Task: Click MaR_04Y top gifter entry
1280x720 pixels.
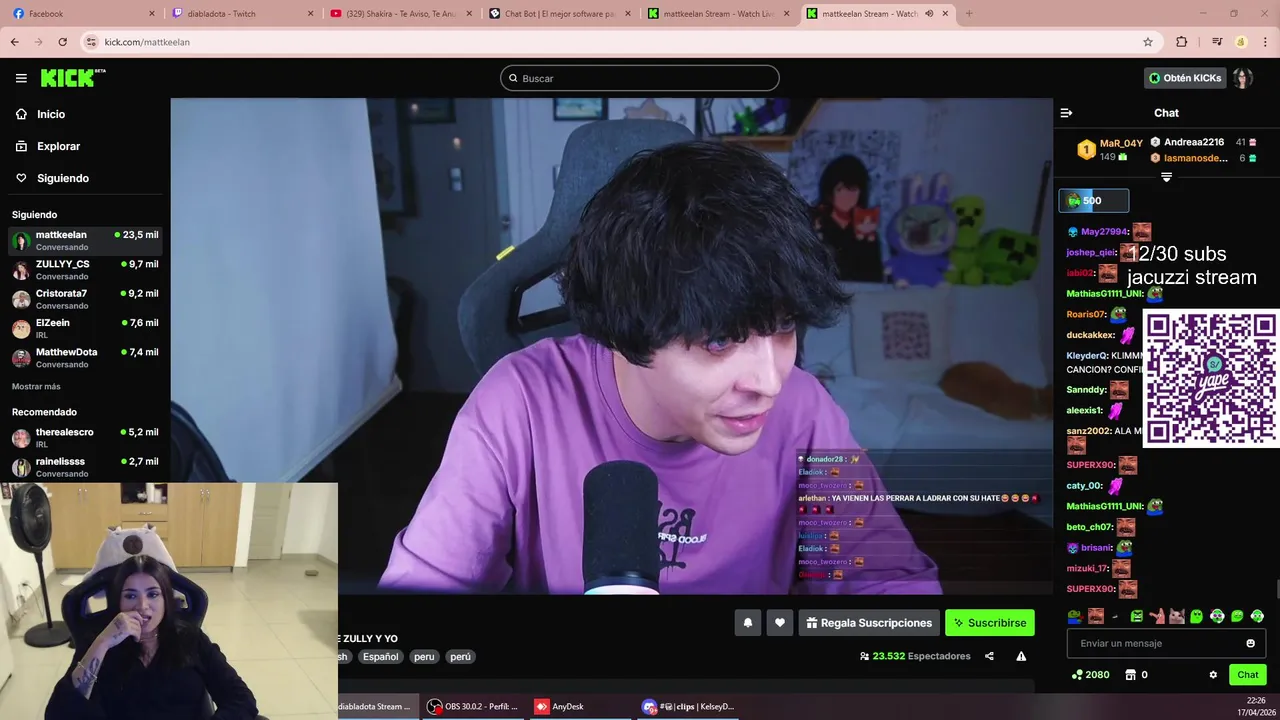Action: coord(1110,150)
